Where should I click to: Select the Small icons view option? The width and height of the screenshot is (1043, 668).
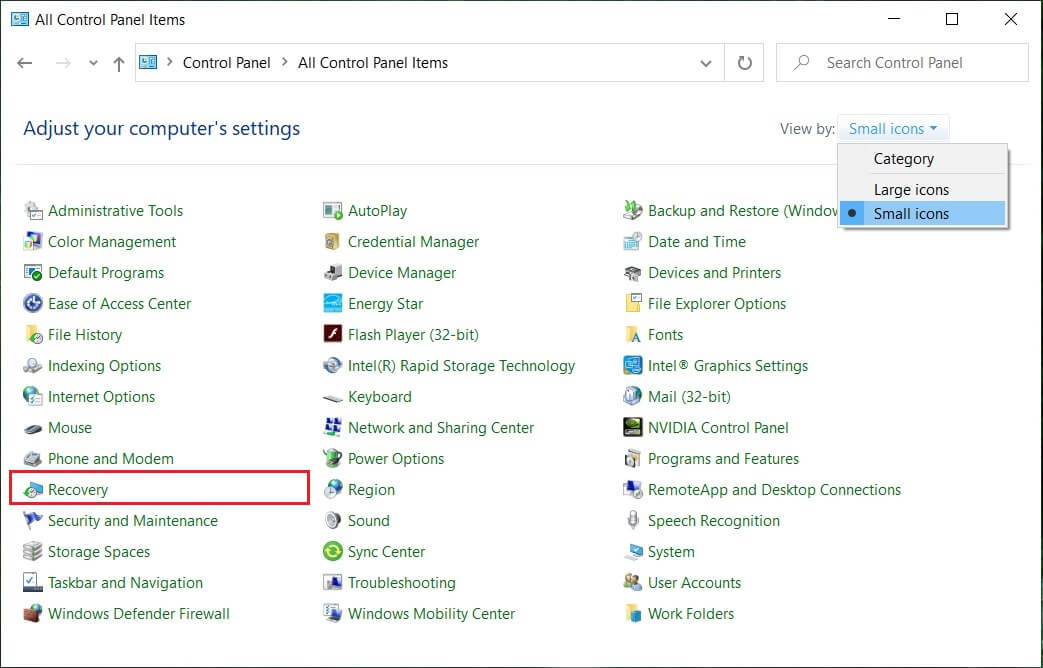pyautogui.click(x=911, y=214)
